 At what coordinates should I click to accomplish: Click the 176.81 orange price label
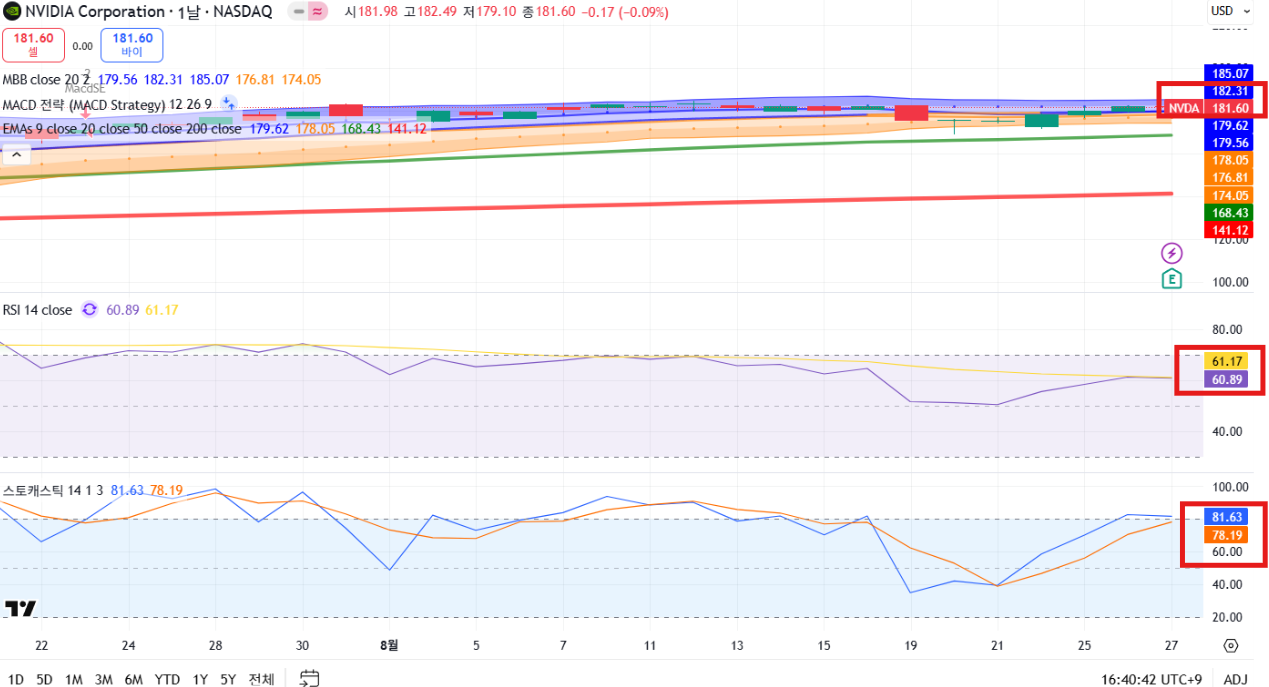tap(1230, 177)
